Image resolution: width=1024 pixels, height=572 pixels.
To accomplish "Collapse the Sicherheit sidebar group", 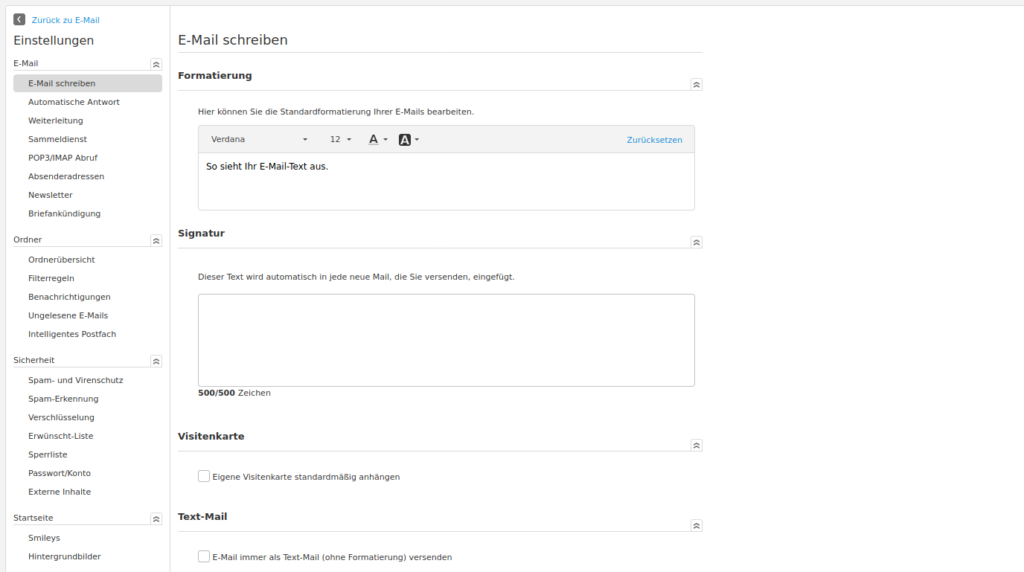I will (156, 361).
